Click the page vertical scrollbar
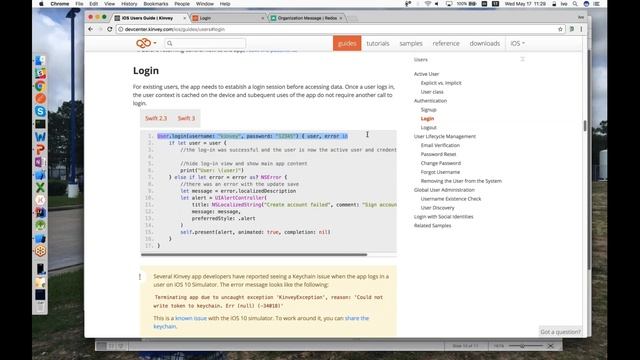The height and width of the screenshot is (360, 640). [584, 126]
